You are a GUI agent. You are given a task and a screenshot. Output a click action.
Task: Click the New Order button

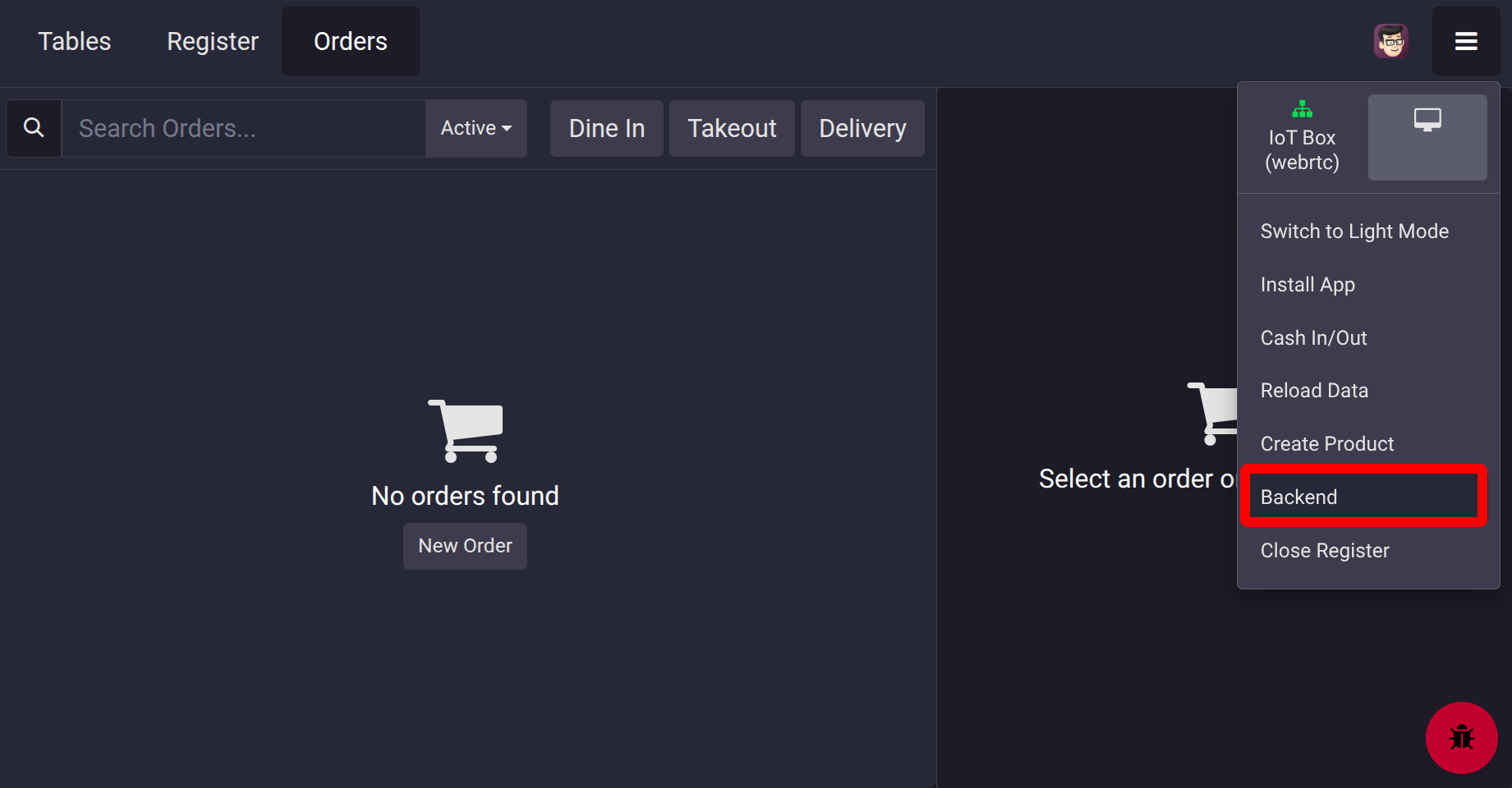click(465, 546)
